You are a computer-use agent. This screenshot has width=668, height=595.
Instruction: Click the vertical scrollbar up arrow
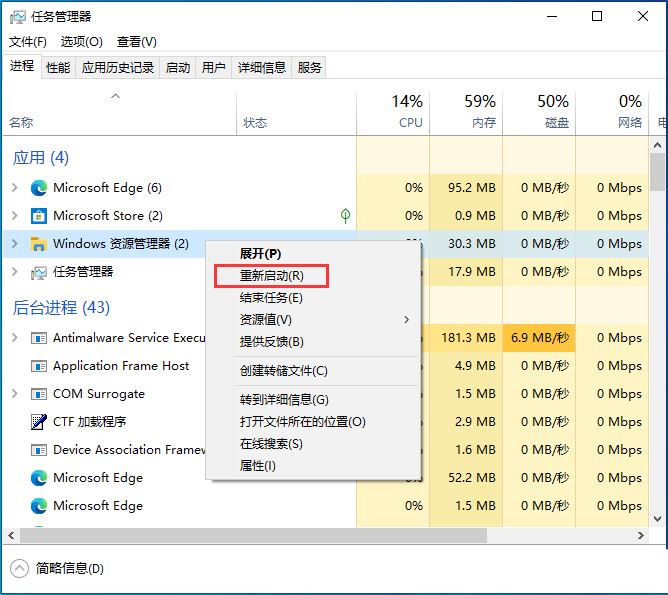coord(657,145)
